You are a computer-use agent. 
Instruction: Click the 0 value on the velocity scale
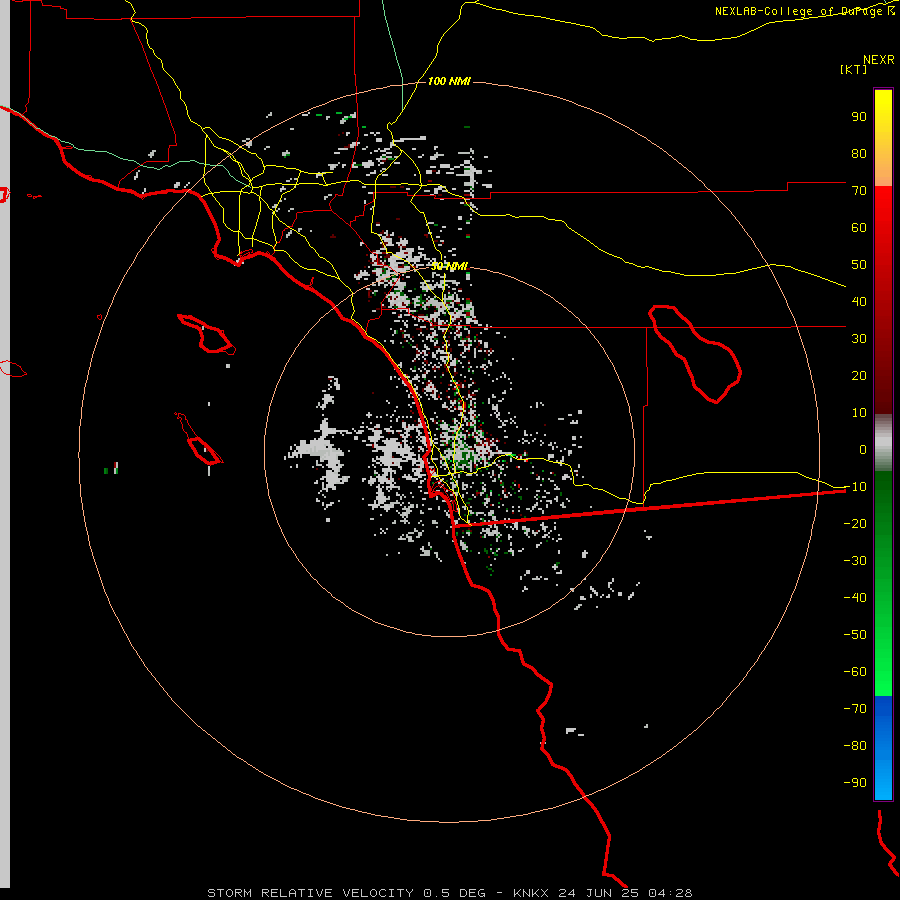tap(863, 450)
